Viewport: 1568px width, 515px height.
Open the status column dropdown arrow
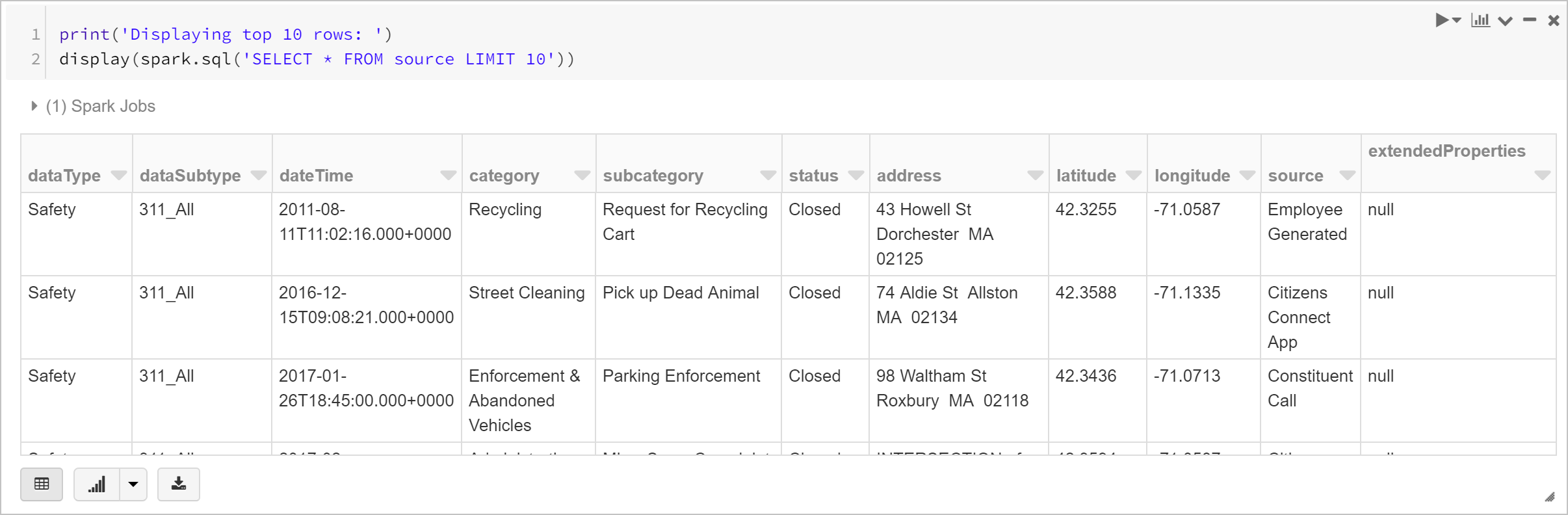click(856, 175)
